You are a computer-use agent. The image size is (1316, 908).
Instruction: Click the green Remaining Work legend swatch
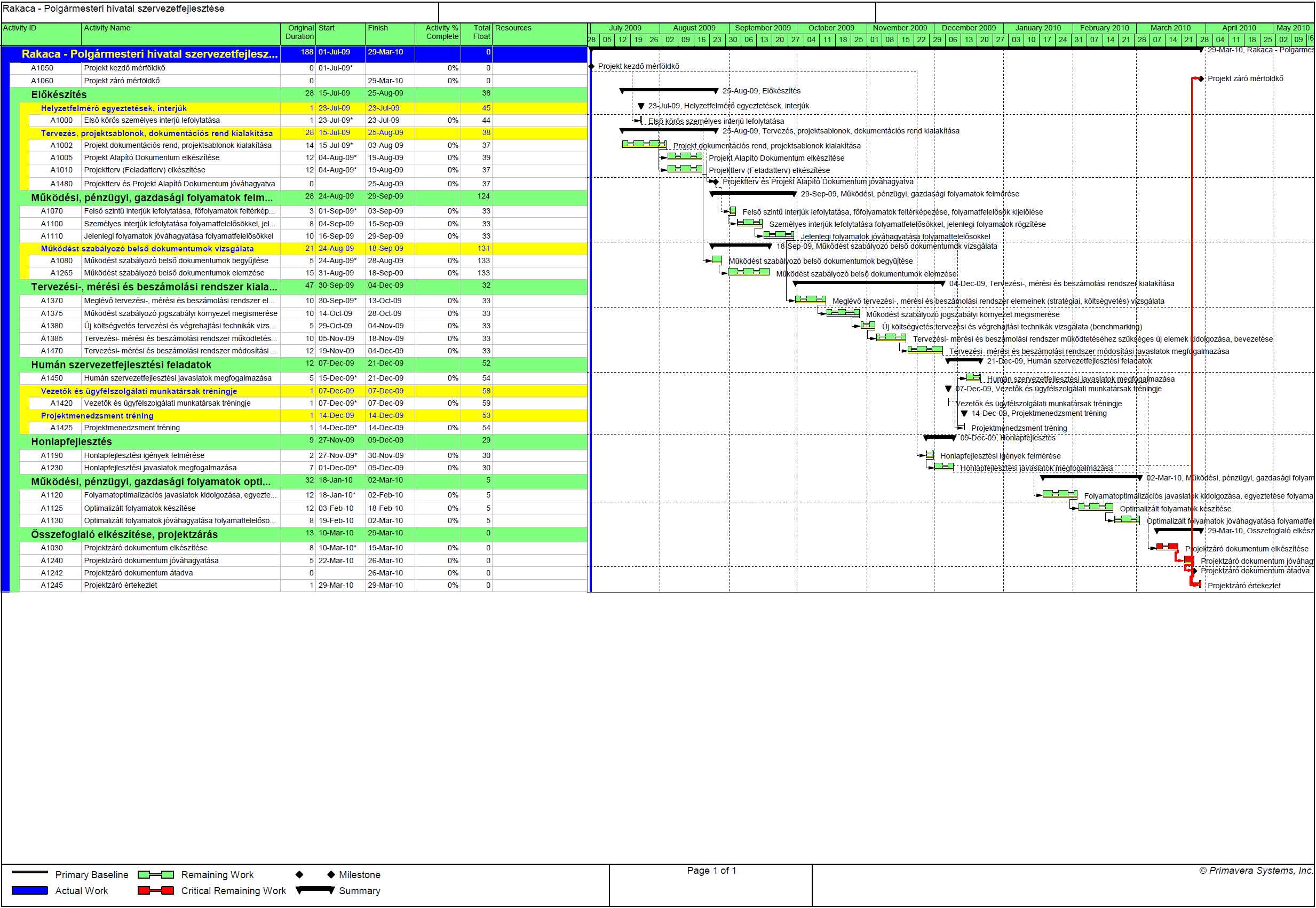[156, 874]
